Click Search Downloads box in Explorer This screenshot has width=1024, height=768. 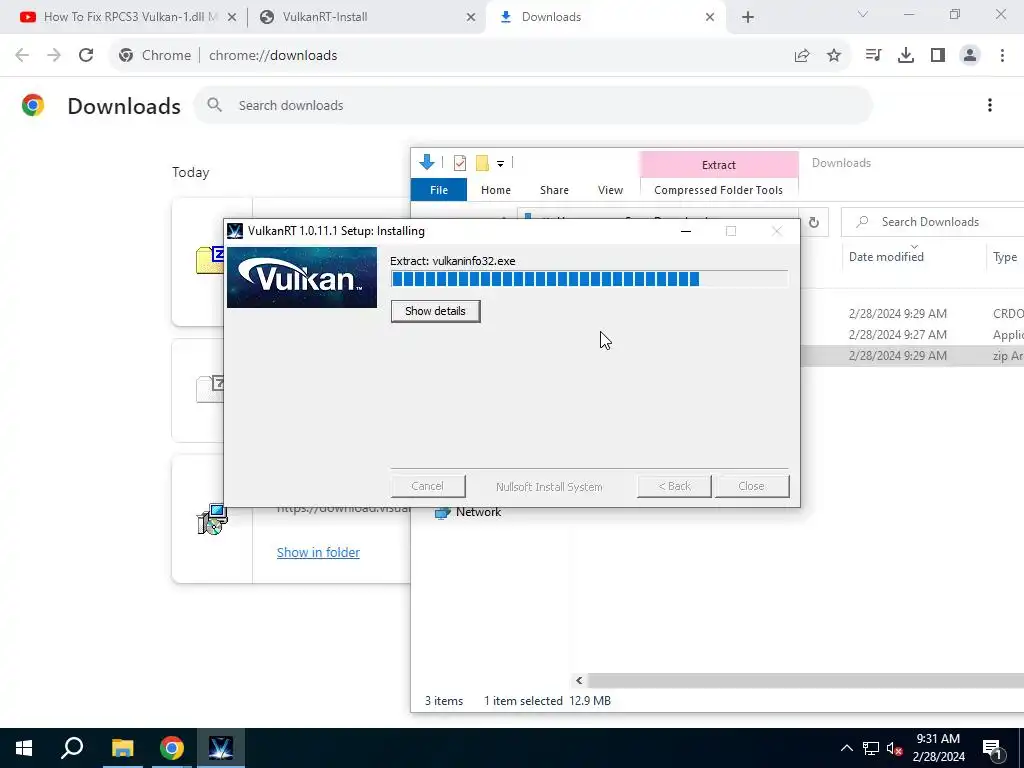click(933, 222)
